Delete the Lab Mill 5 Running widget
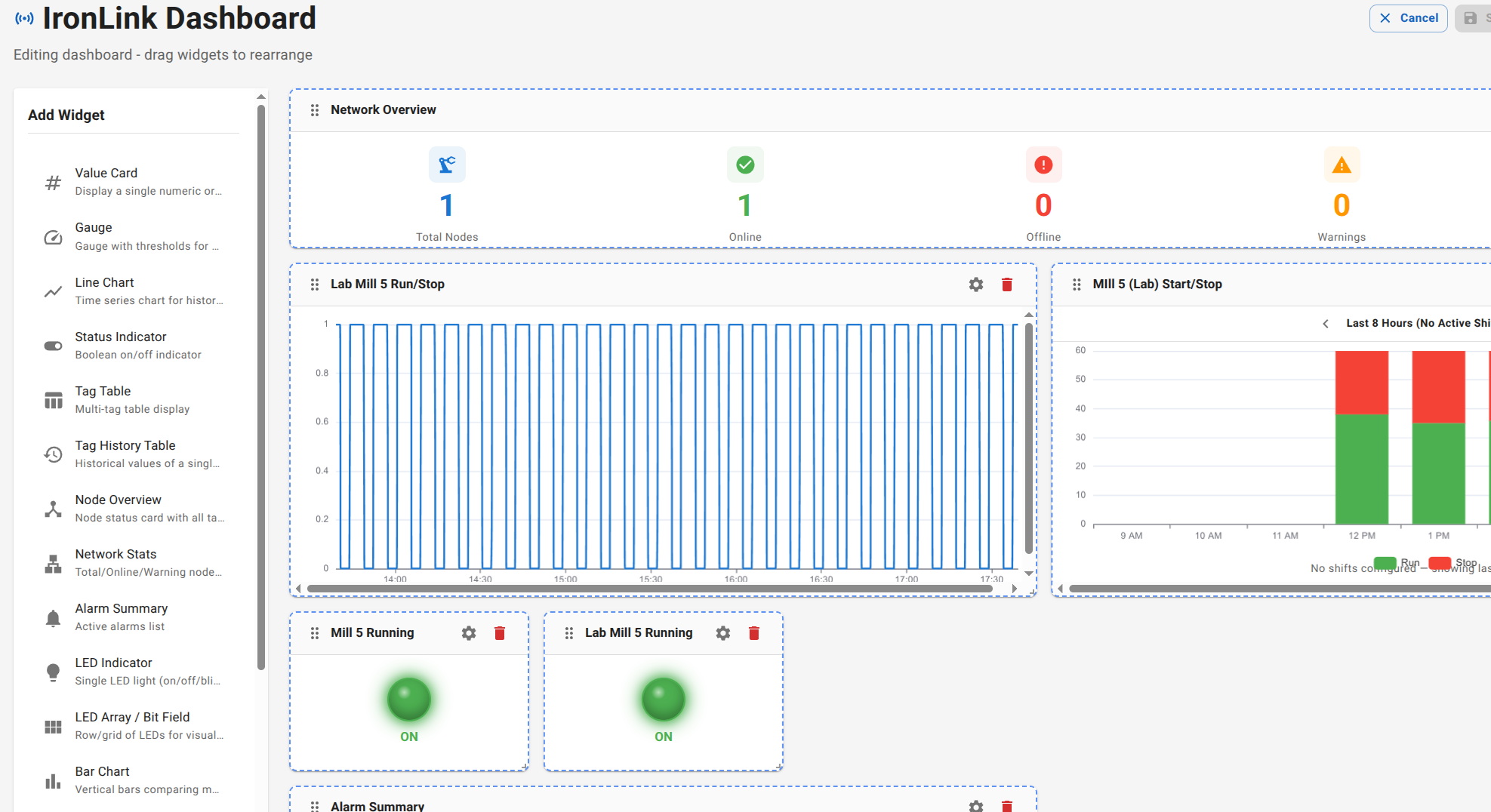1491x812 pixels. [753, 633]
